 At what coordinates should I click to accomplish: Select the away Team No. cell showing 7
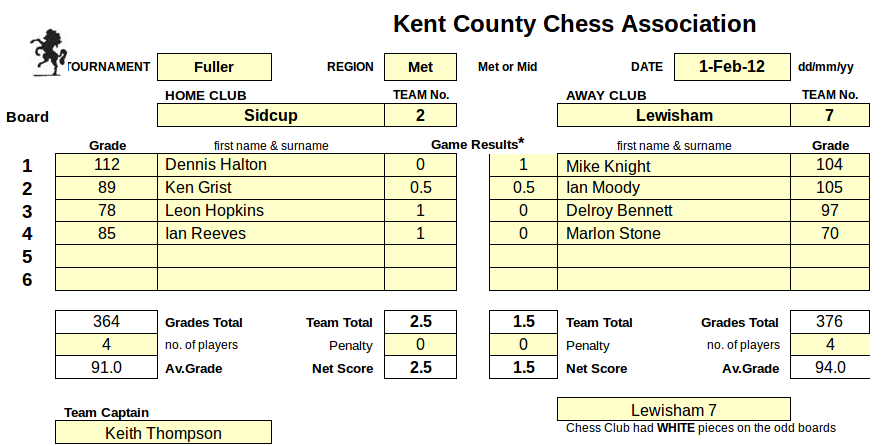coord(830,115)
